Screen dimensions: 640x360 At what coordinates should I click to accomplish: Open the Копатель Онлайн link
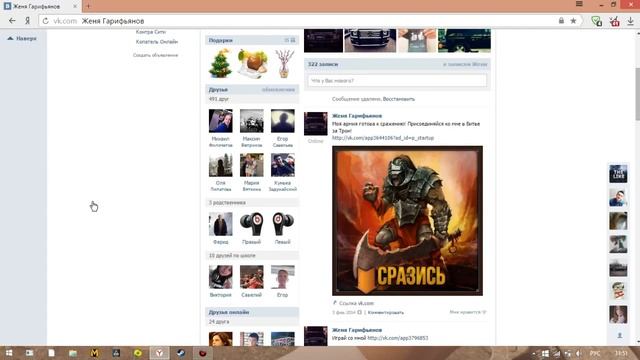(157, 42)
